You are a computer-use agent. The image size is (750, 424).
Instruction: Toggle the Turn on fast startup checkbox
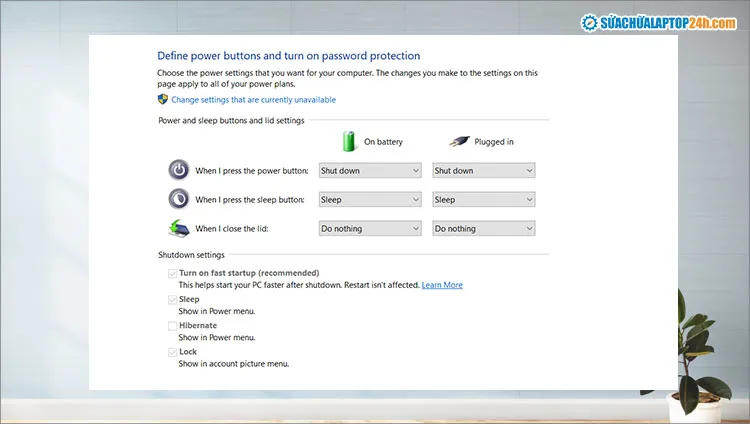tap(173, 273)
